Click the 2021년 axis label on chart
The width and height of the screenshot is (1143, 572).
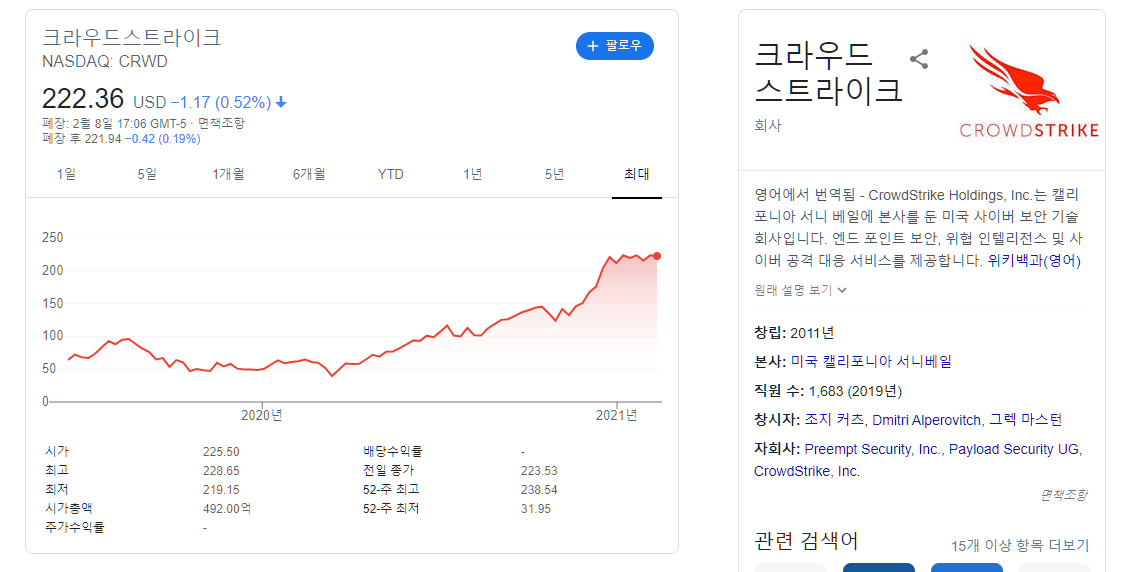pos(617,415)
